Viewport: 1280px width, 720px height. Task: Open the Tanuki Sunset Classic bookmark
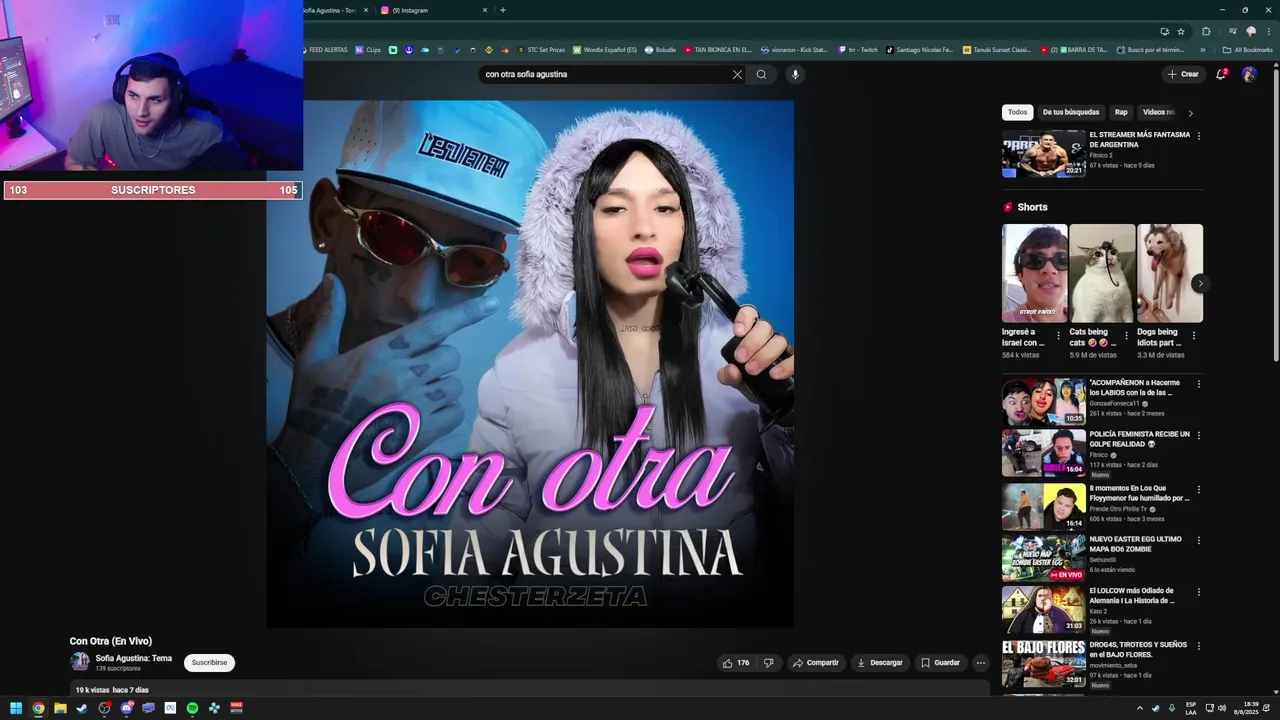pyautogui.click(x=996, y=50)
